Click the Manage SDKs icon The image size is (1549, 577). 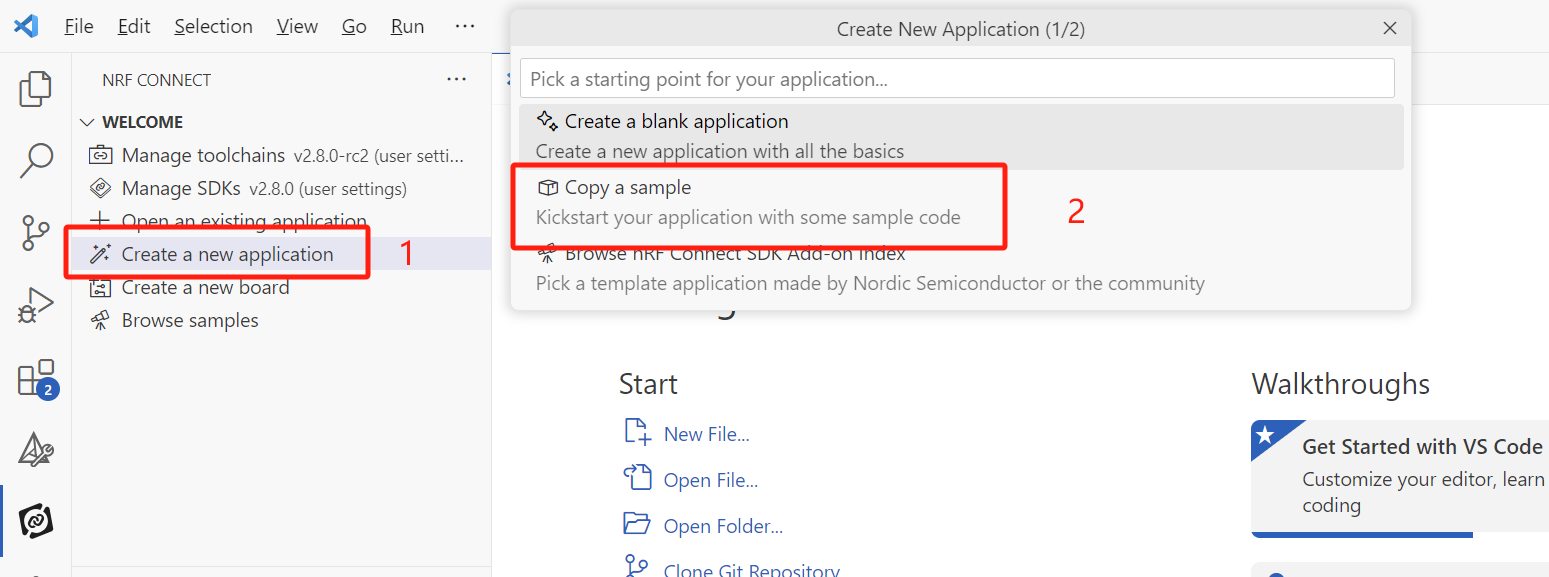coord(100,189)
